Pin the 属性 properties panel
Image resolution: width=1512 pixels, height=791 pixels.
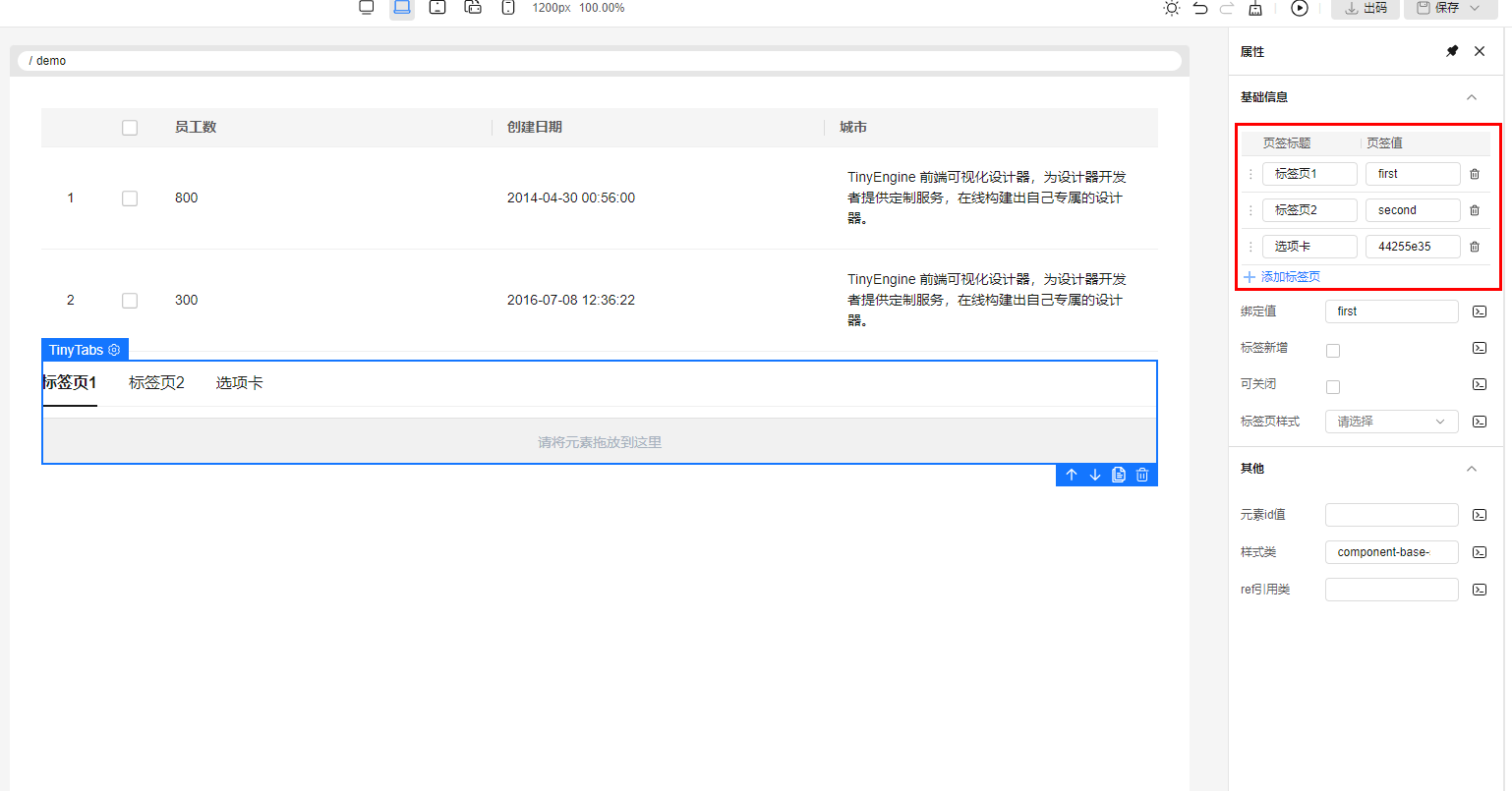1452,51
